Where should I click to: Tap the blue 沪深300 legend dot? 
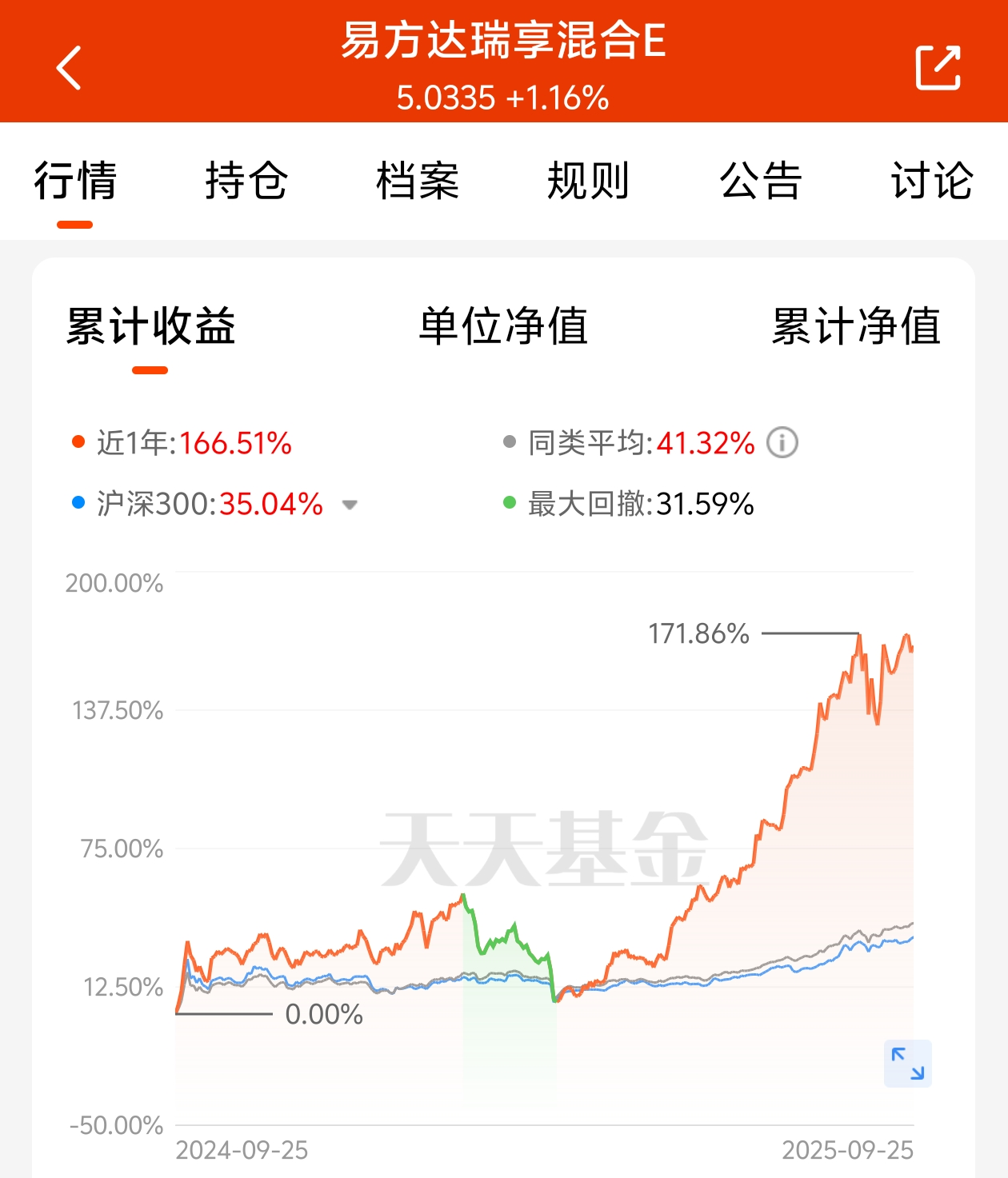(78, 502)
